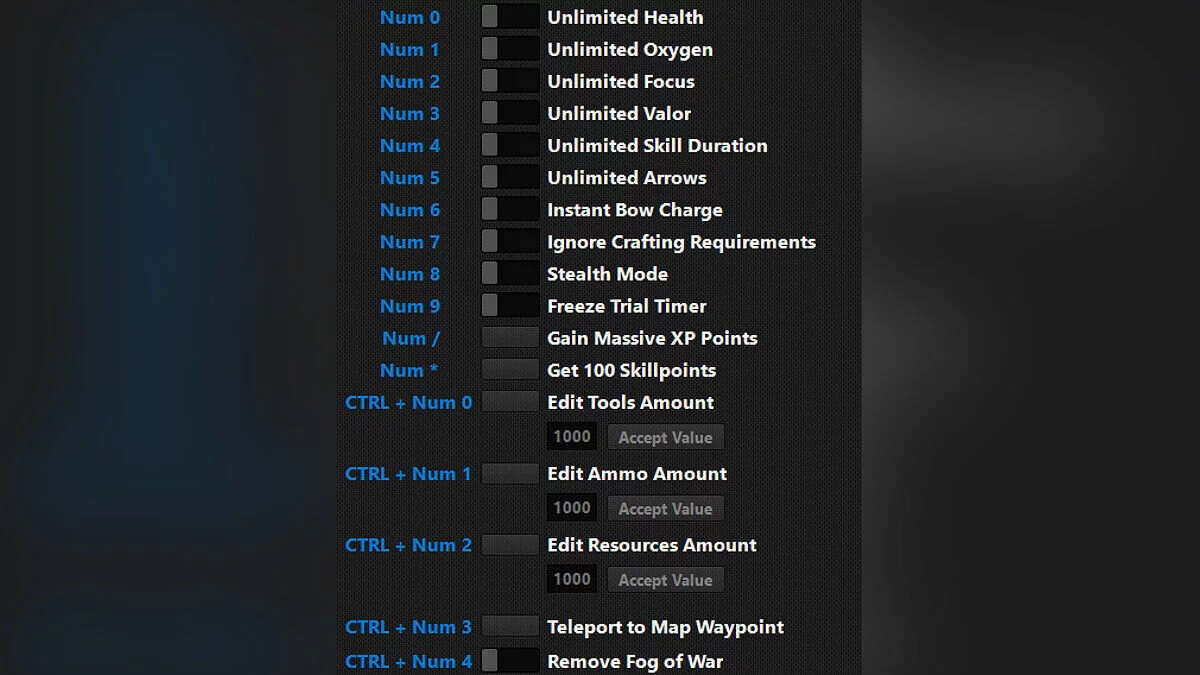Enable Unlimited Oxygen toggle
The width and height of the screenshot is (1200, 675).
click(x=510, y=49)
